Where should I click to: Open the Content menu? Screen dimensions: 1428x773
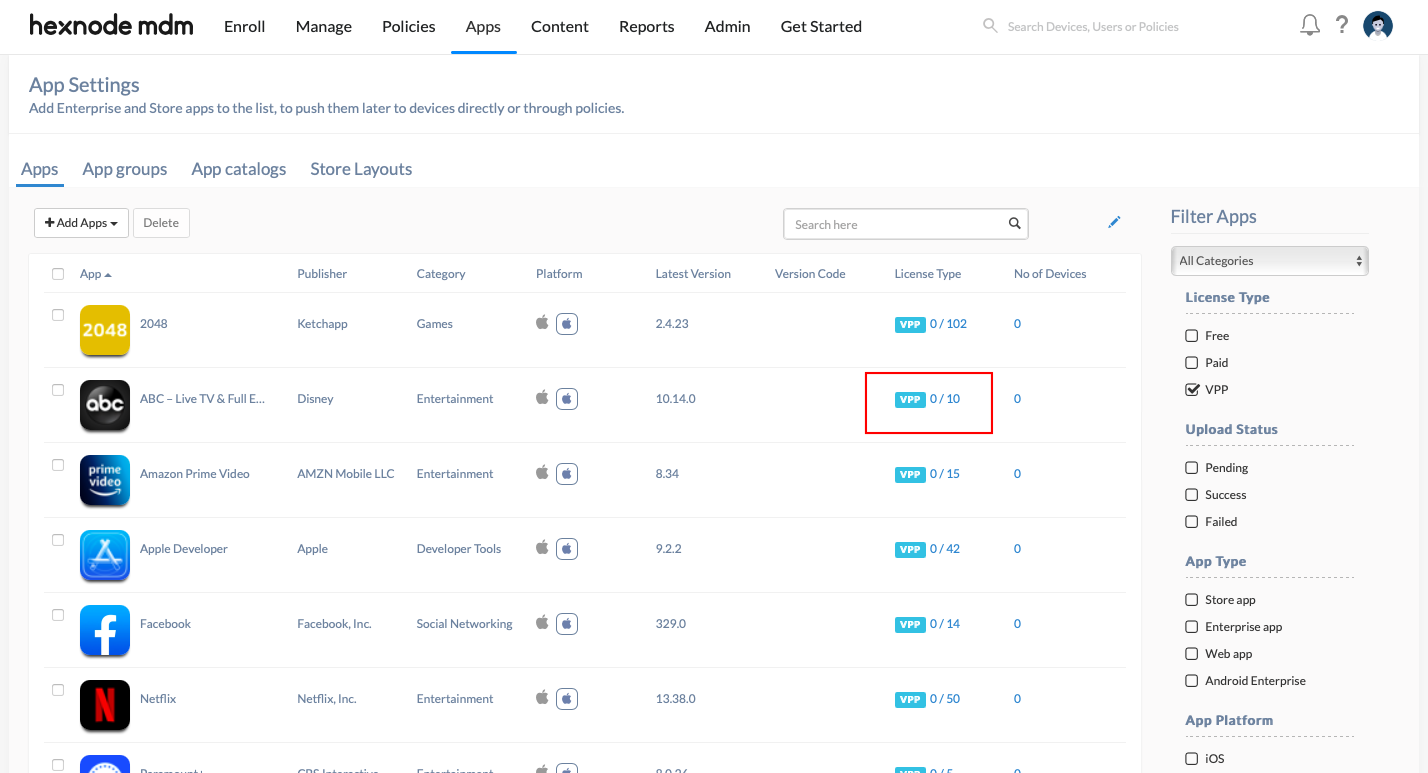coord(560,27)
